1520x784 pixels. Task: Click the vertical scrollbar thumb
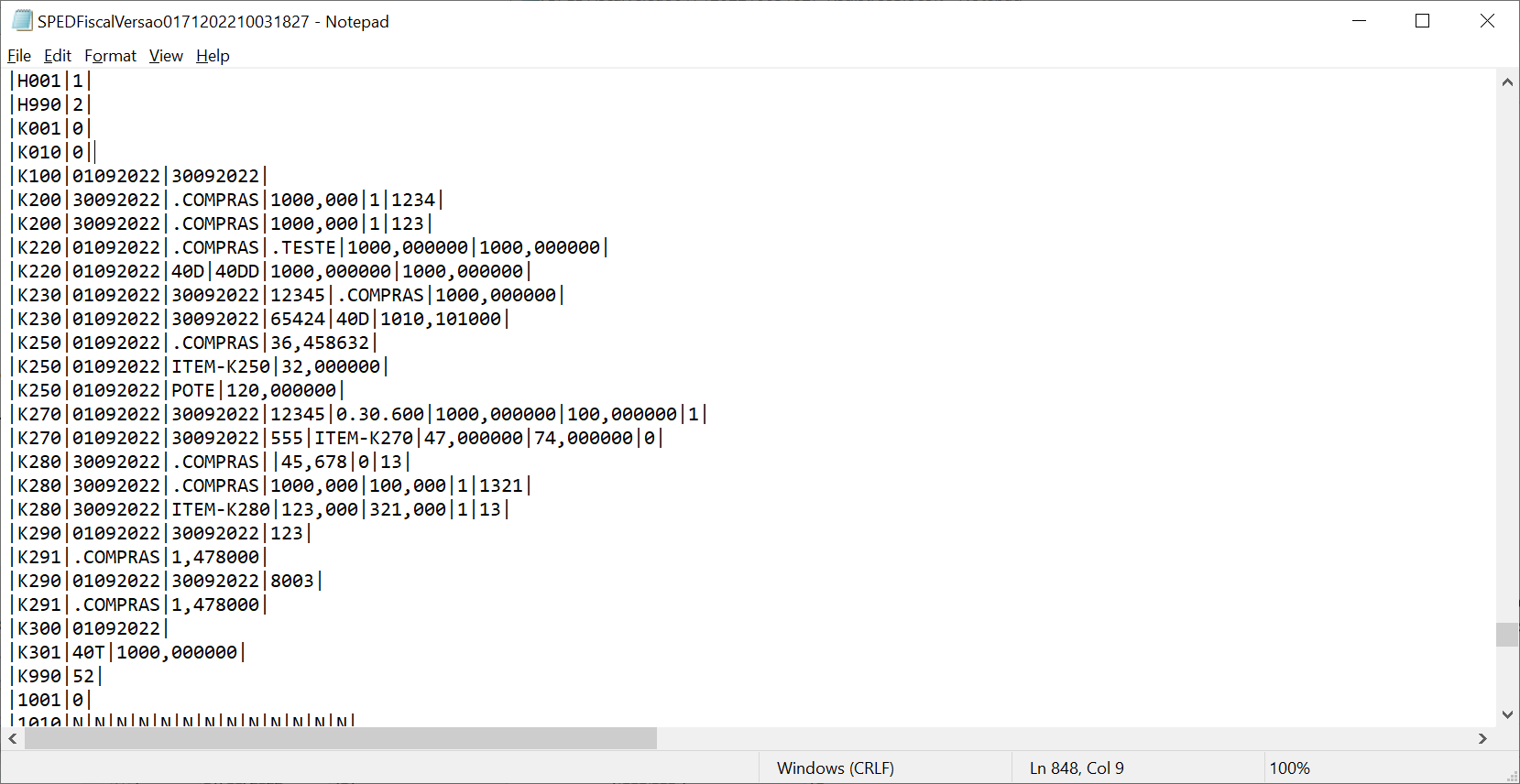[x=1507, y=634]
